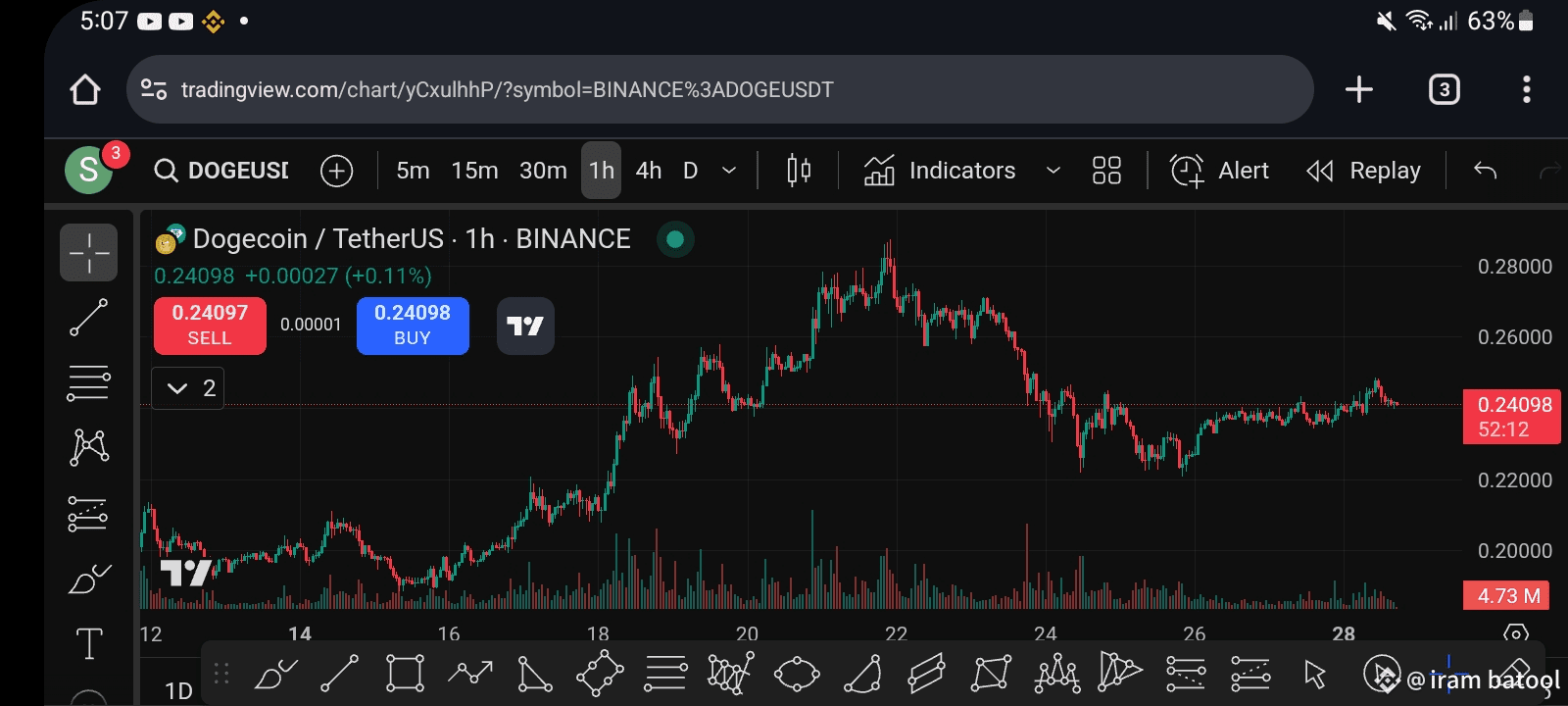The image size is (1568, 706).
Task: Grab the drawing toolbar drag handle dots
Action: tap(221, 674)
